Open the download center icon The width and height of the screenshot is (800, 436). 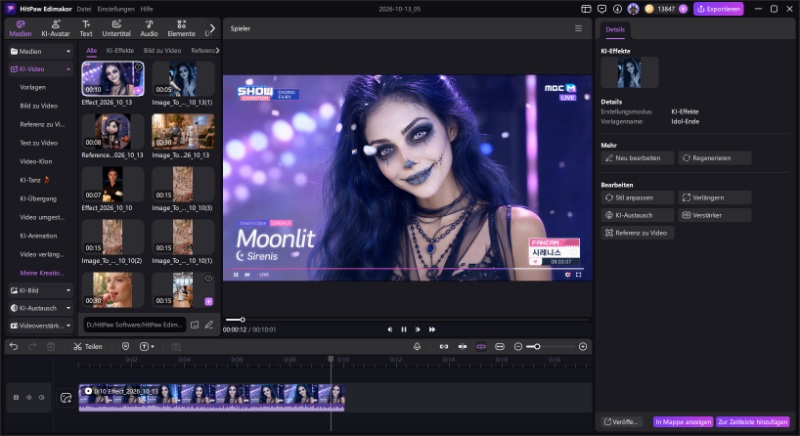tap(617, 9)
